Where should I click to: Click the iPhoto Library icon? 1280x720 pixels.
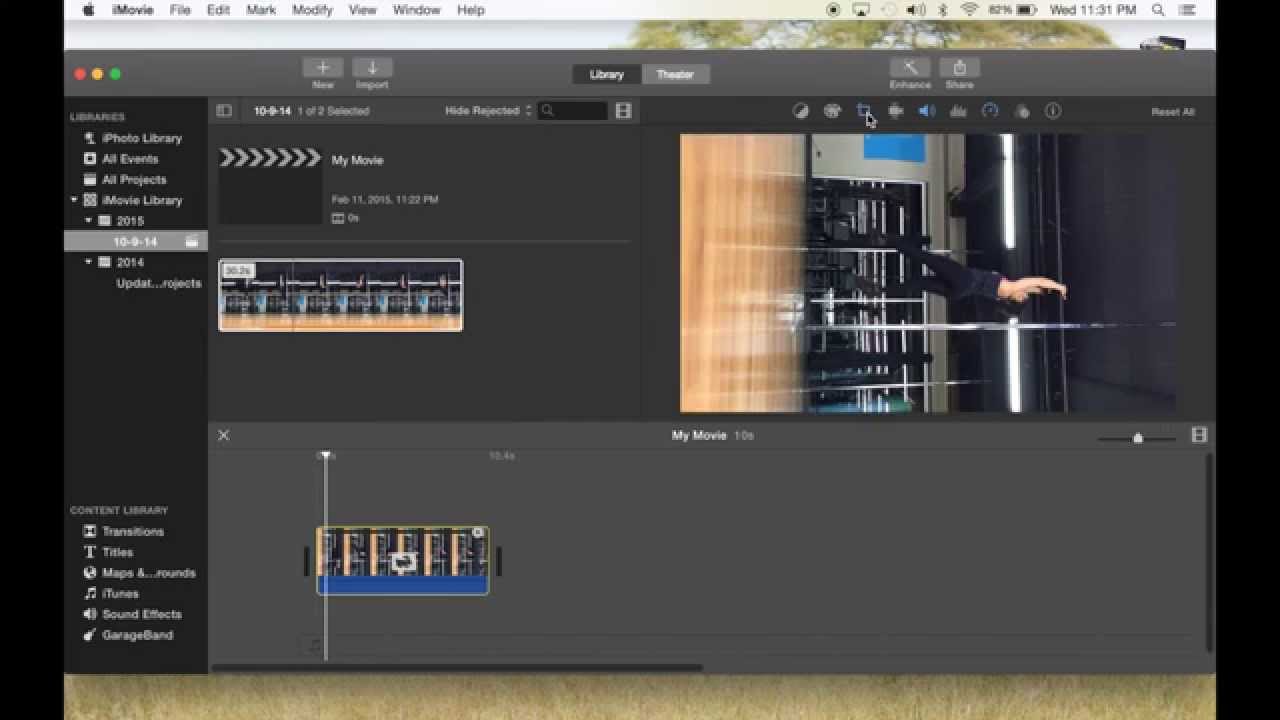[90, 138]
